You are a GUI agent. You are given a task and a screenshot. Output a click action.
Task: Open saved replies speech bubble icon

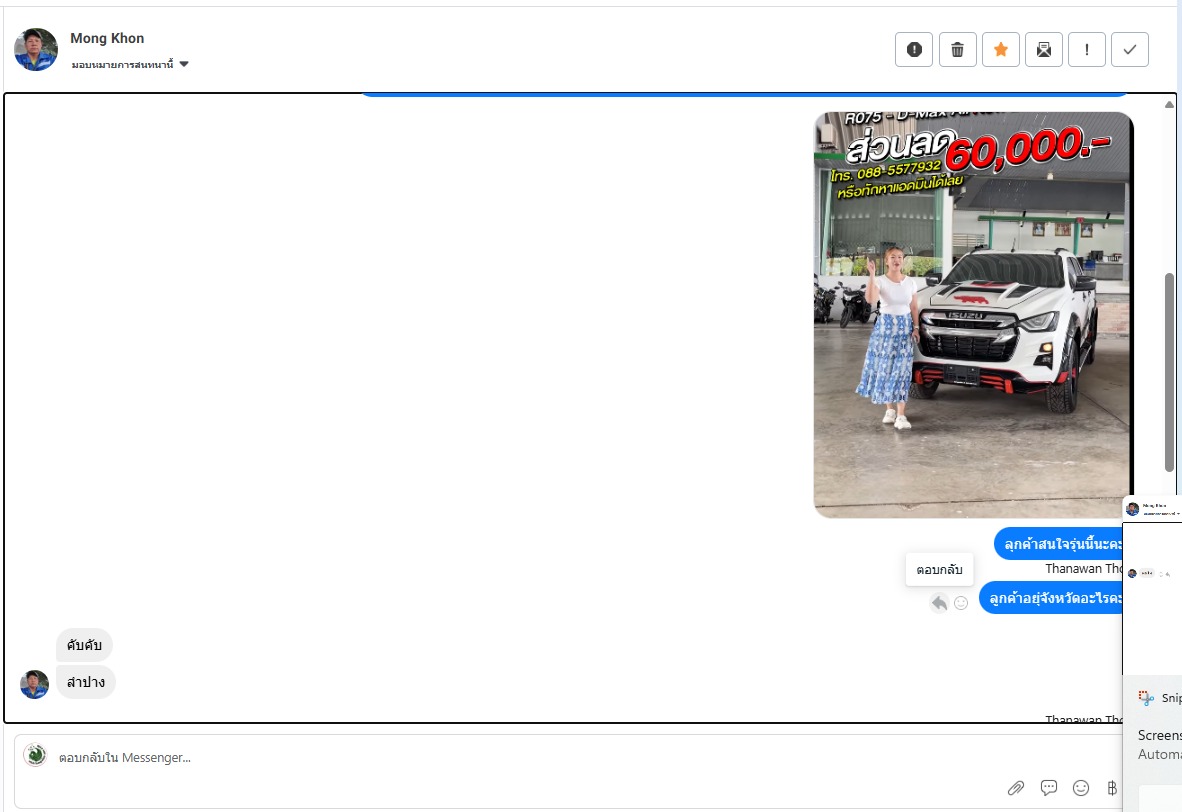point(1049,788)
